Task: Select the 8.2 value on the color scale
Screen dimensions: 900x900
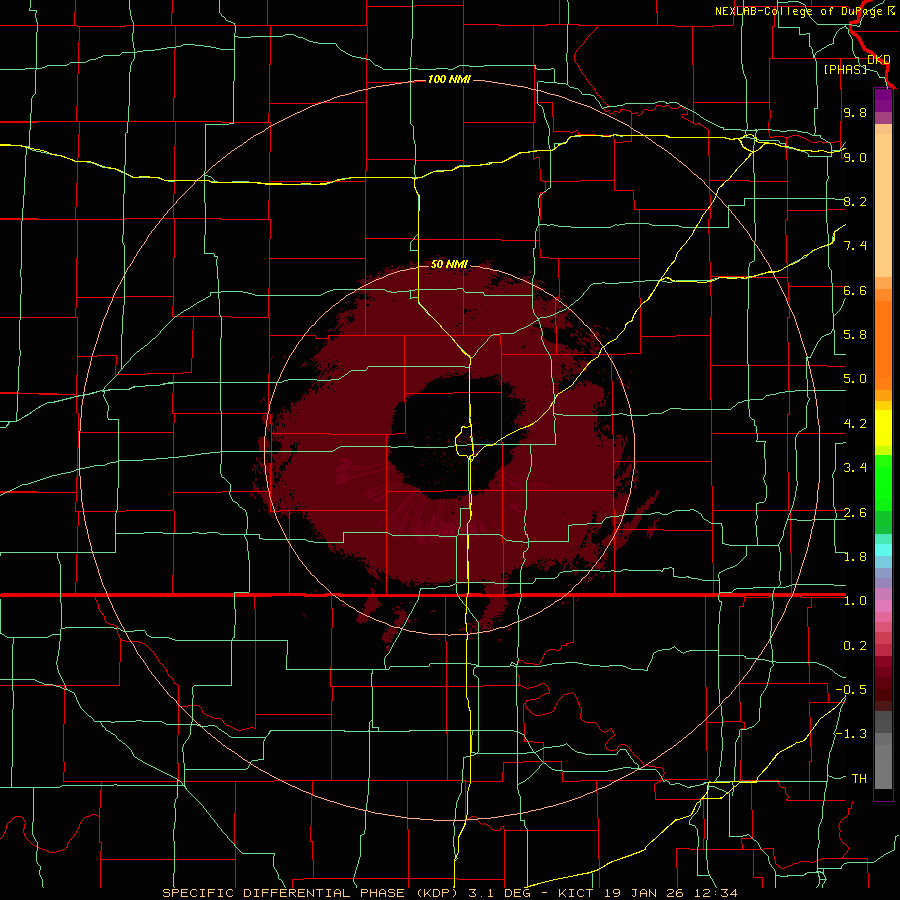Action: point(855,201)
